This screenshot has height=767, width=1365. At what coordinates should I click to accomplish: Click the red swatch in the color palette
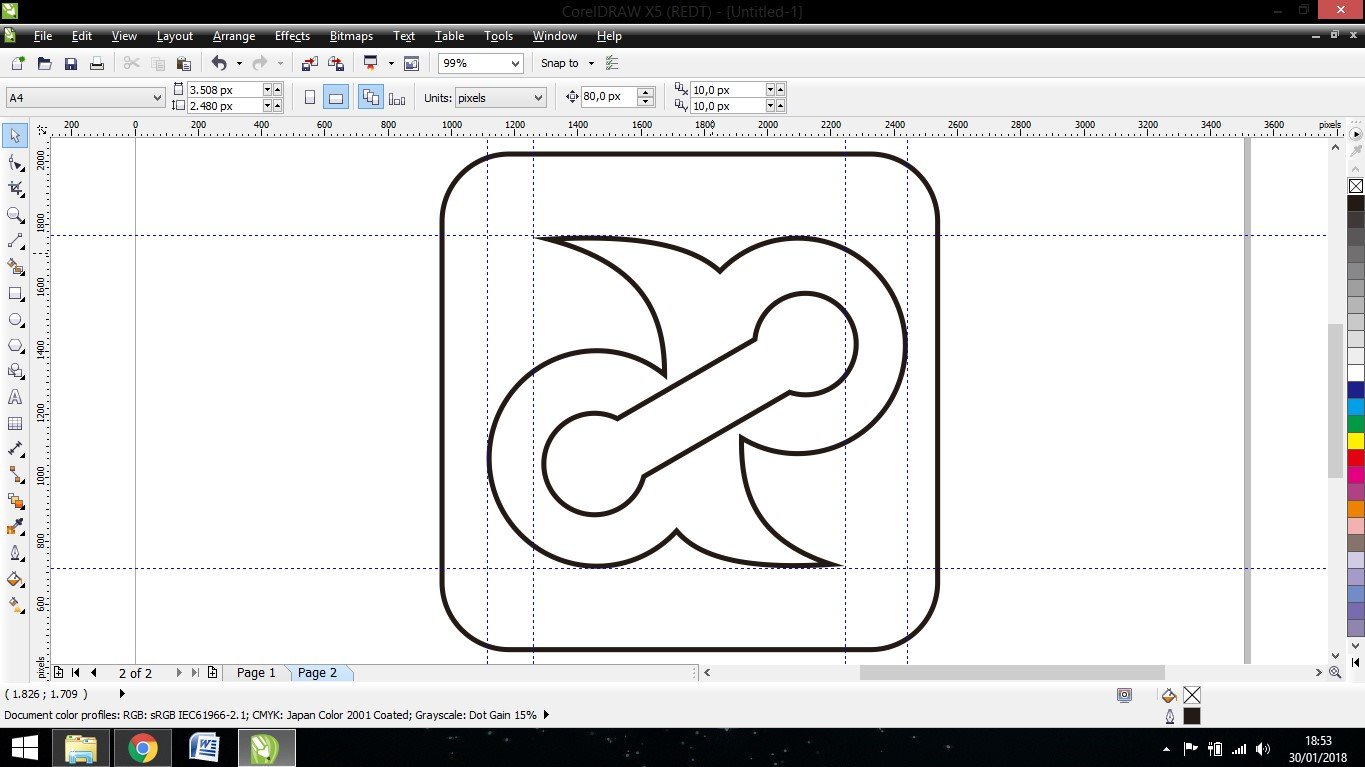(1356, 457)
